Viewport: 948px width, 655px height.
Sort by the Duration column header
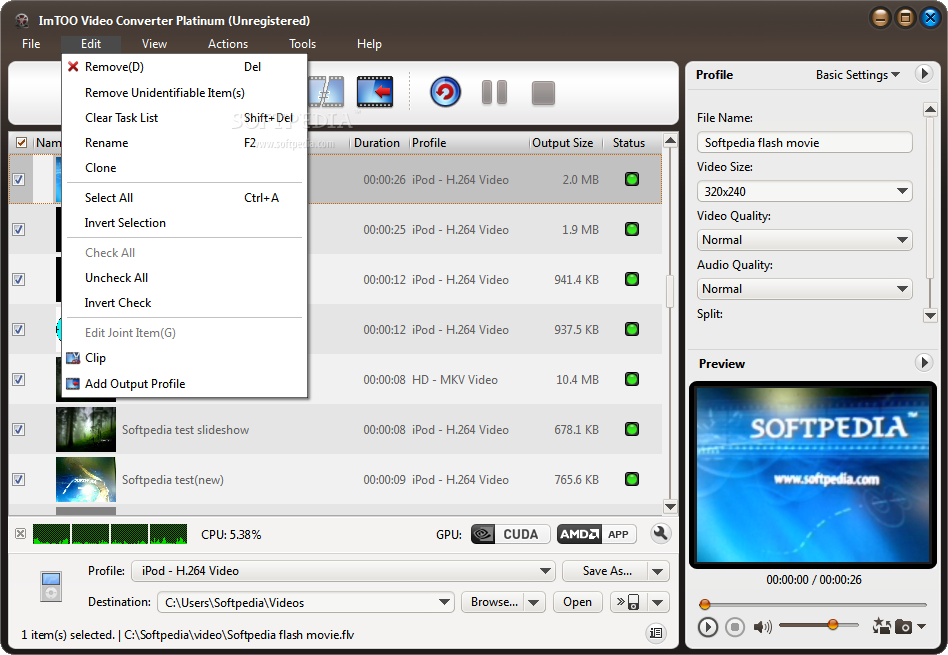pos(377,143)
